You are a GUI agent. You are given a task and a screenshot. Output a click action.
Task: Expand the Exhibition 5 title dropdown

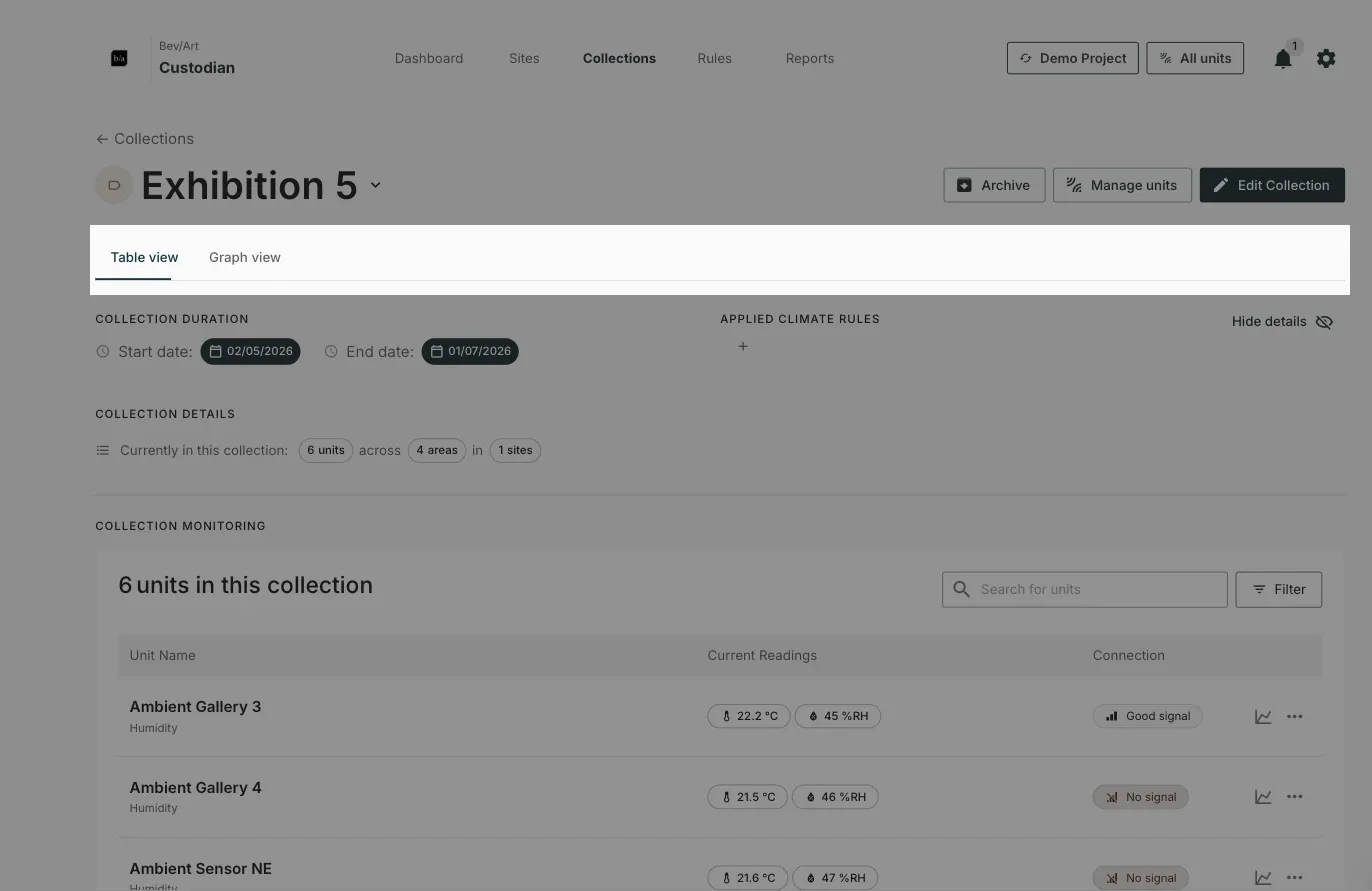pos(376,185)
